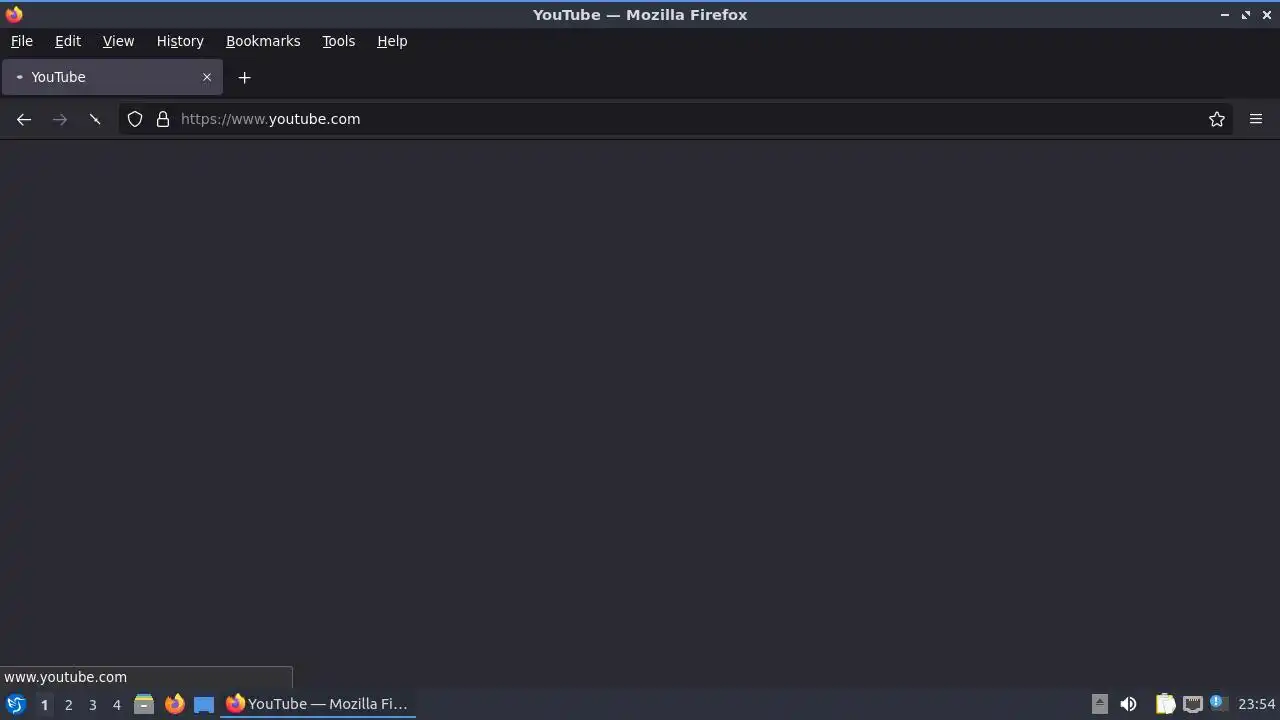Switch to workspace 2
Viewport: 1280px width, 720px height.
click(68, 704)
